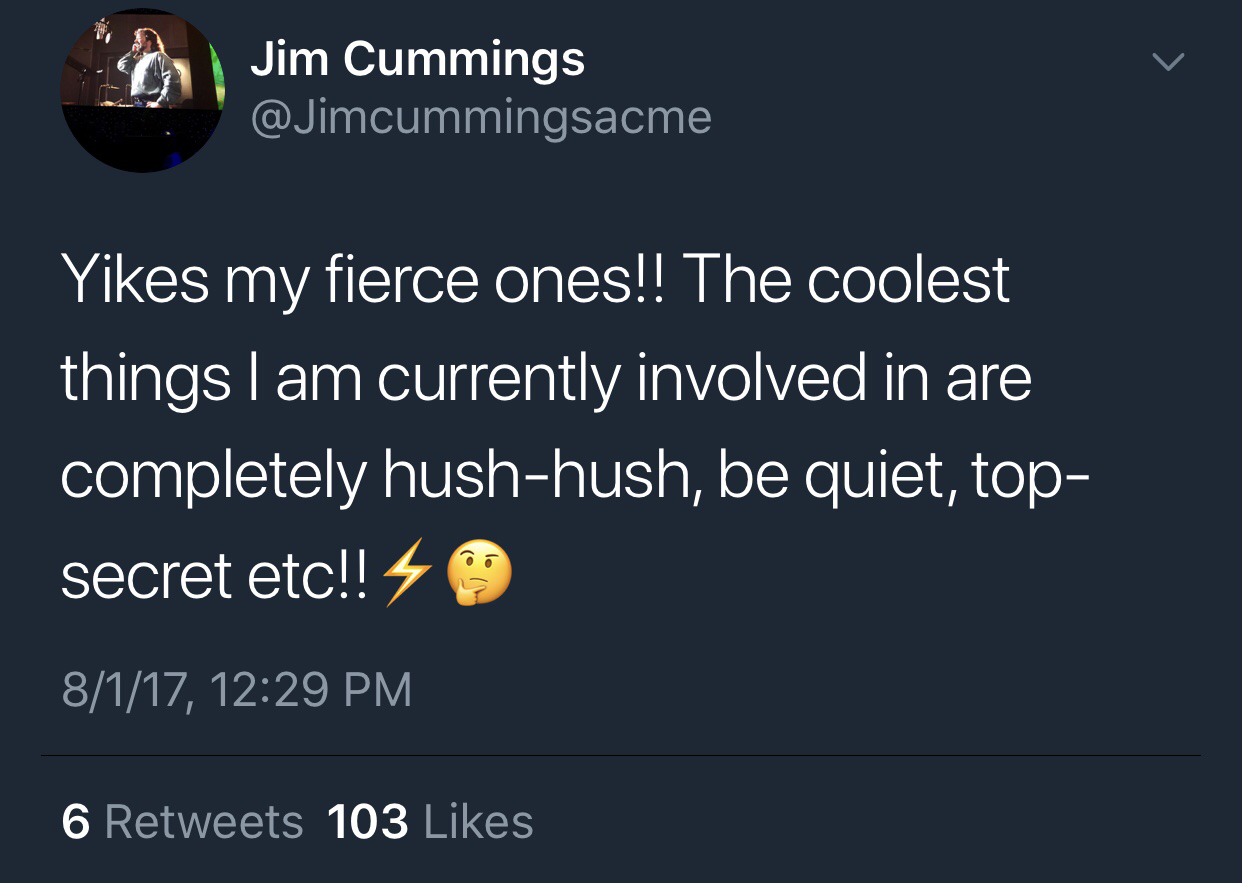Open the @Jimcummingsacme handle link
Screen dimensions: 1242x883
pyautogui.click(x=481, y=119)
